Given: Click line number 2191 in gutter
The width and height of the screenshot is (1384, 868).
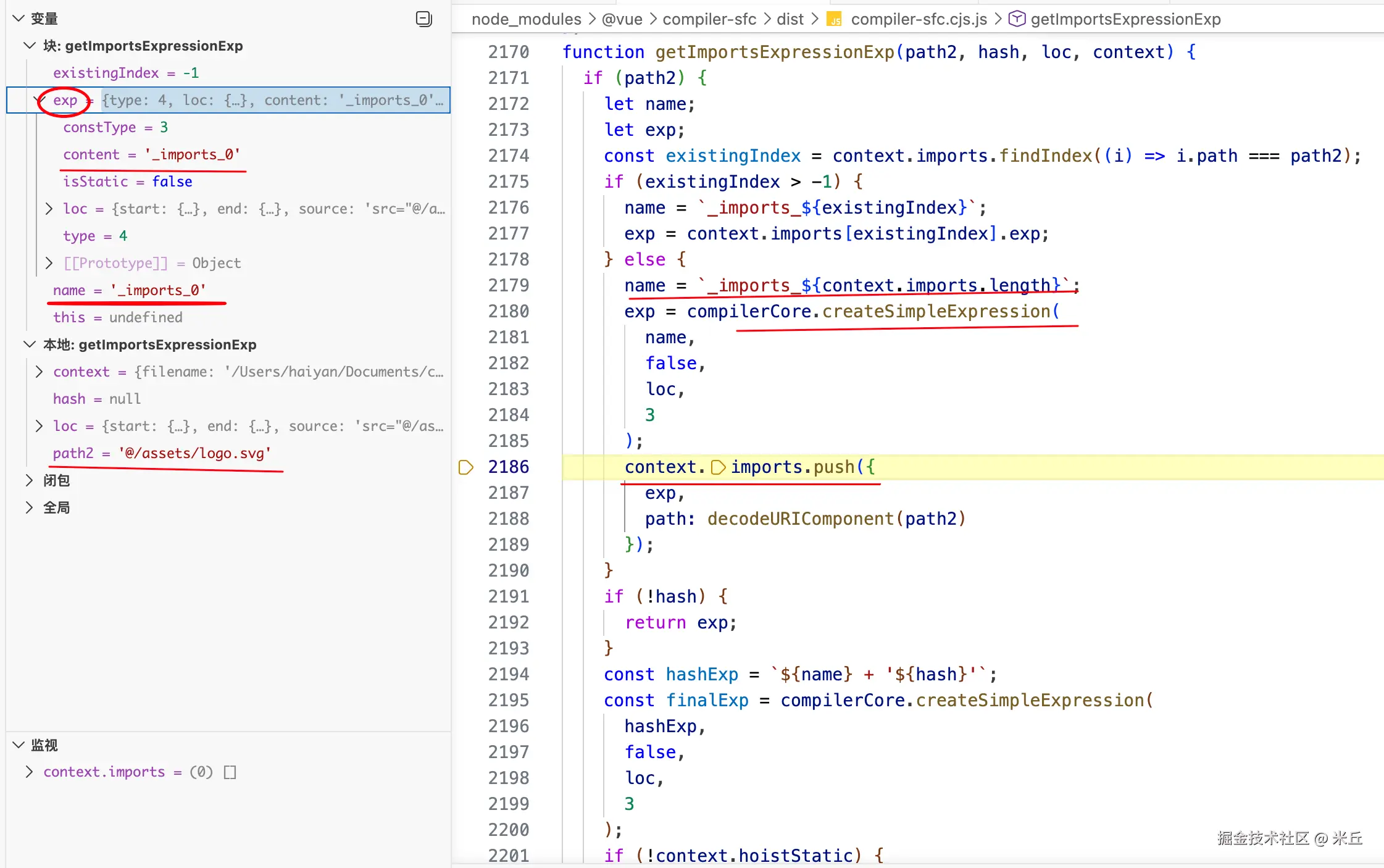Looking at the screenshot, I should [x=508, y=597].
